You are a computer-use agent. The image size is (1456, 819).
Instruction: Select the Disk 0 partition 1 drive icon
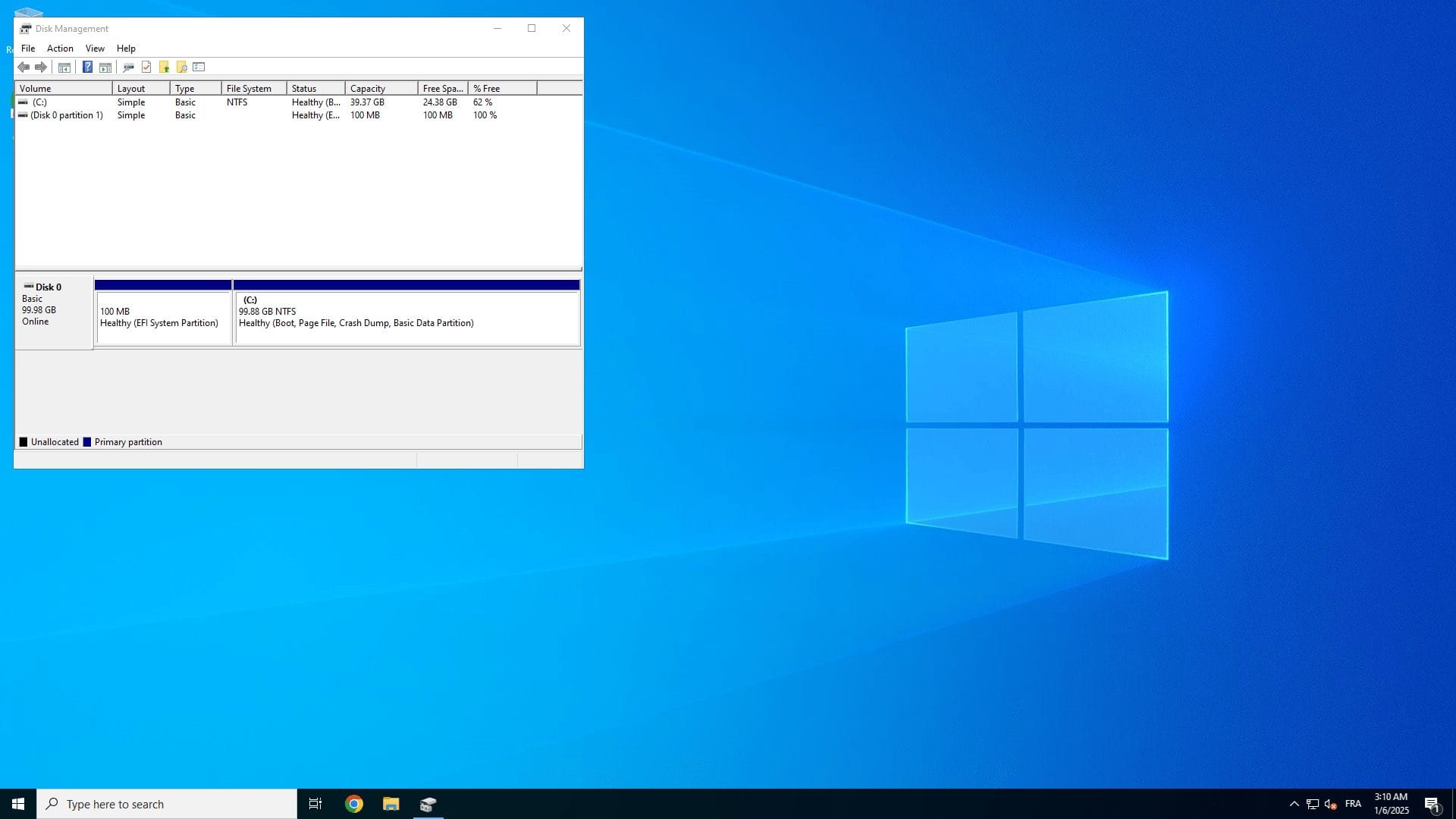[x=24, y=115]
